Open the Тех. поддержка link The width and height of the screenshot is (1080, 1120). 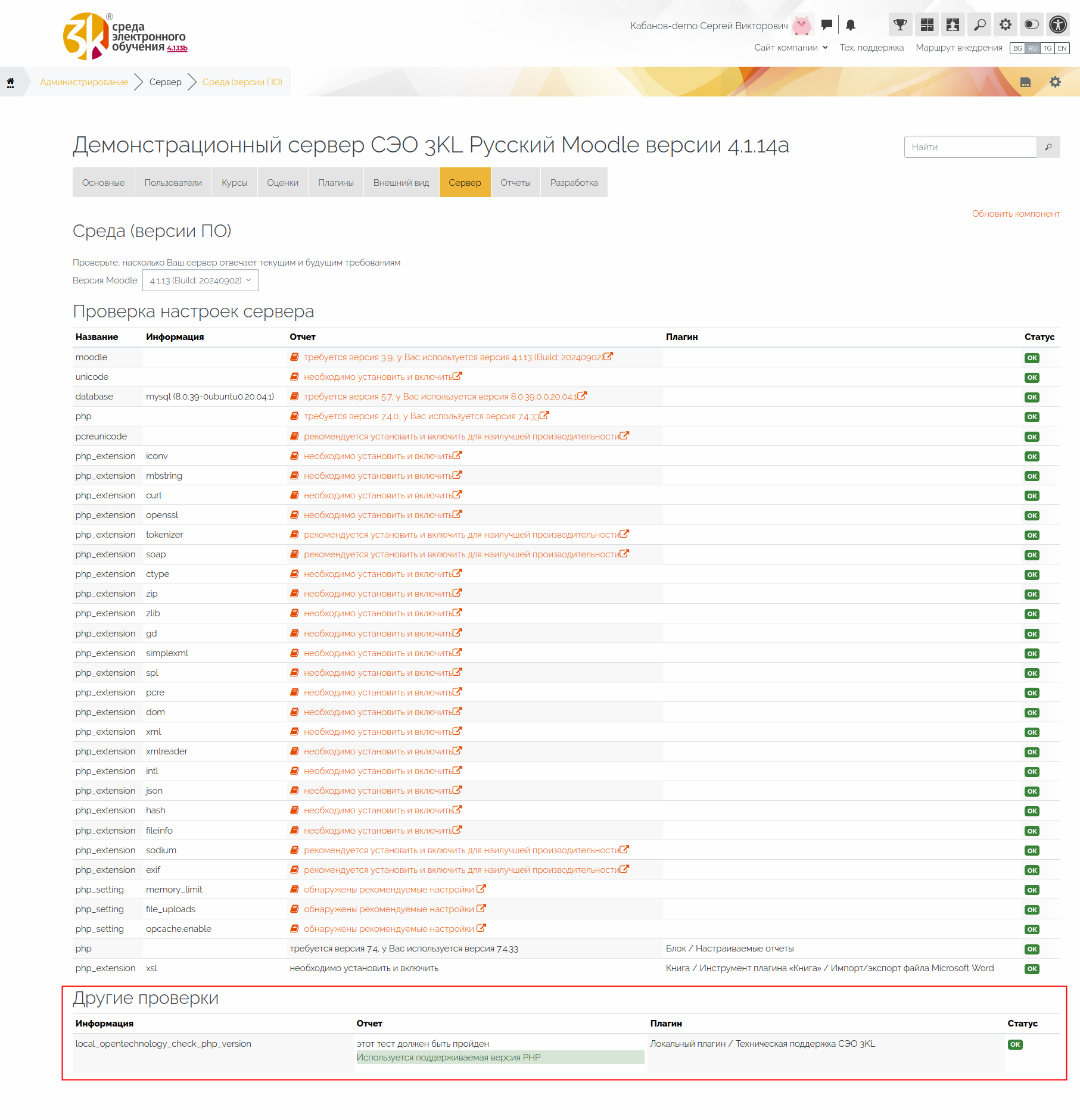(872, 48)
